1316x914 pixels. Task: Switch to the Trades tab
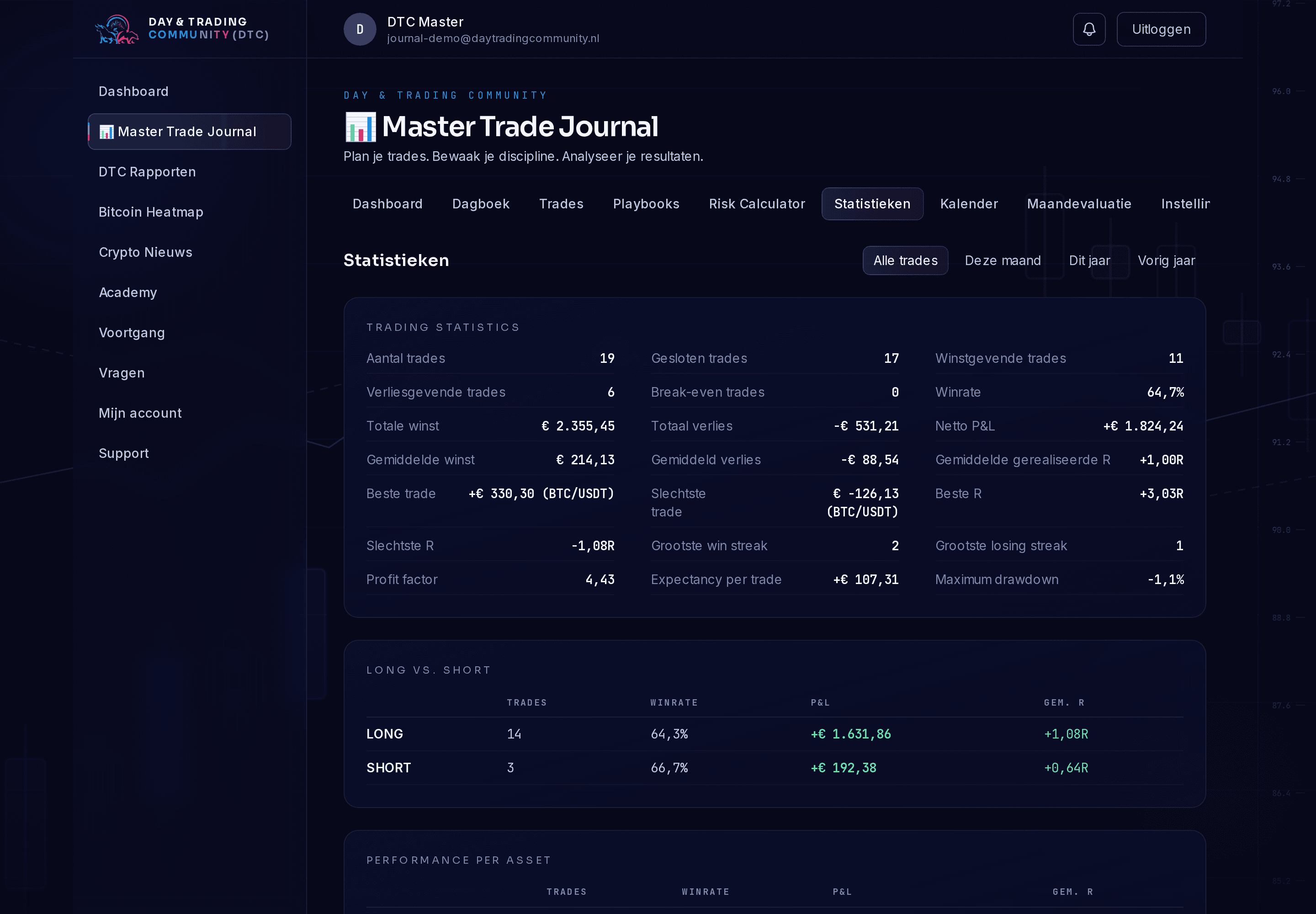561,204
